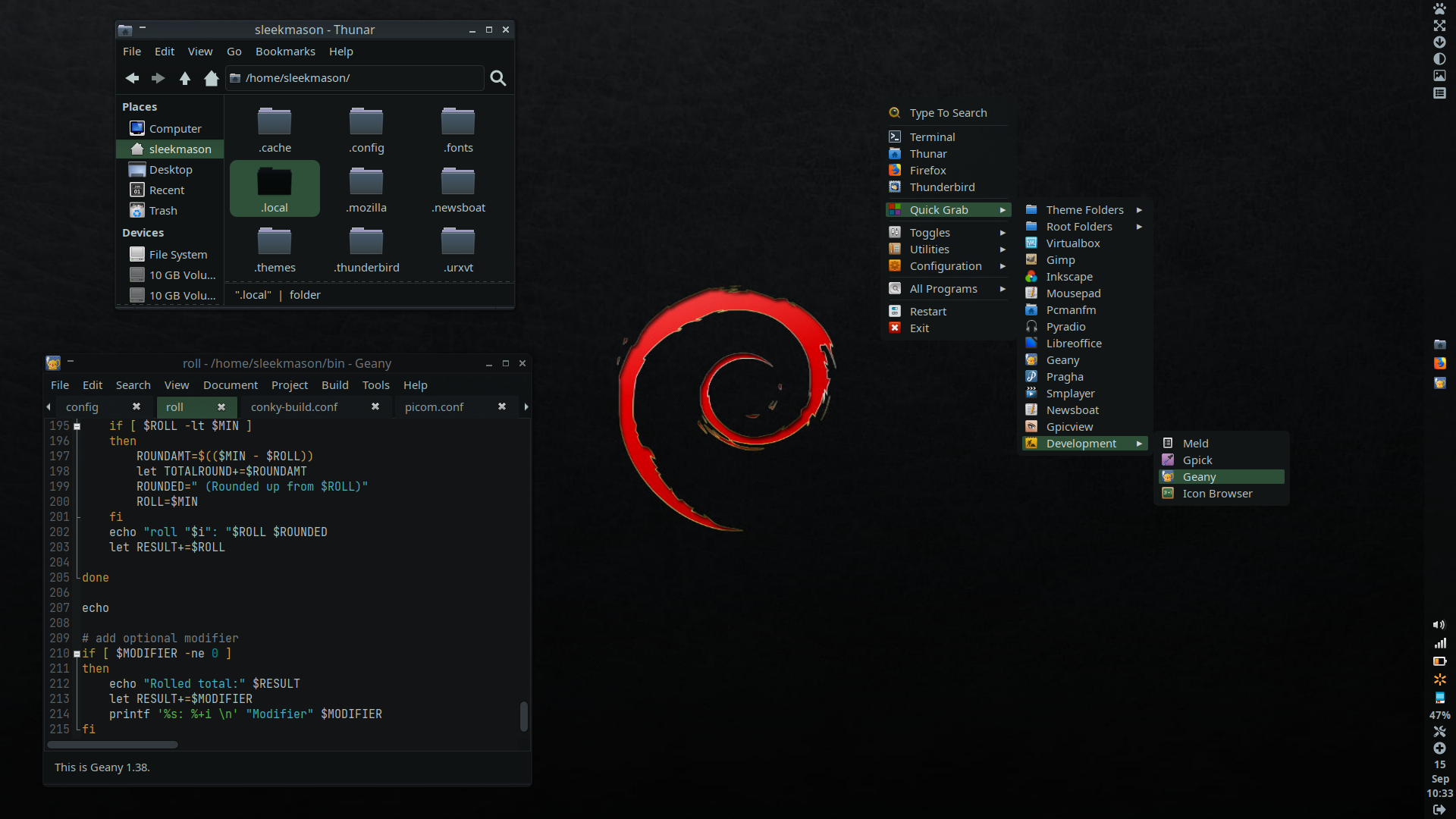Screen dimensions: 1456x819
Task: Collapse code fold at line 210
Action: (x=77, y=654)
